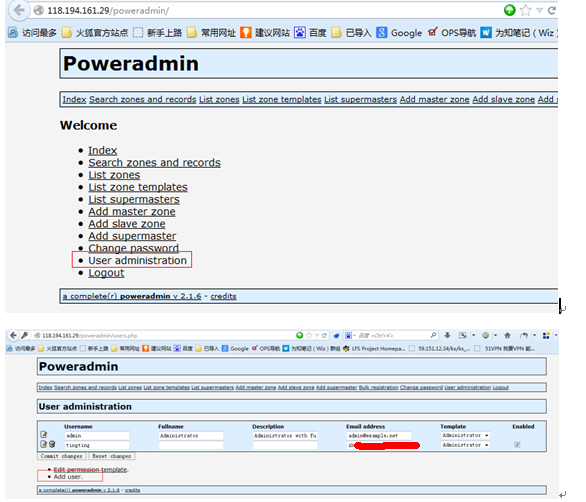Screen dimensions: 586x502
Task: Click the 'Add user' link
Action: [x=68, y=477]
